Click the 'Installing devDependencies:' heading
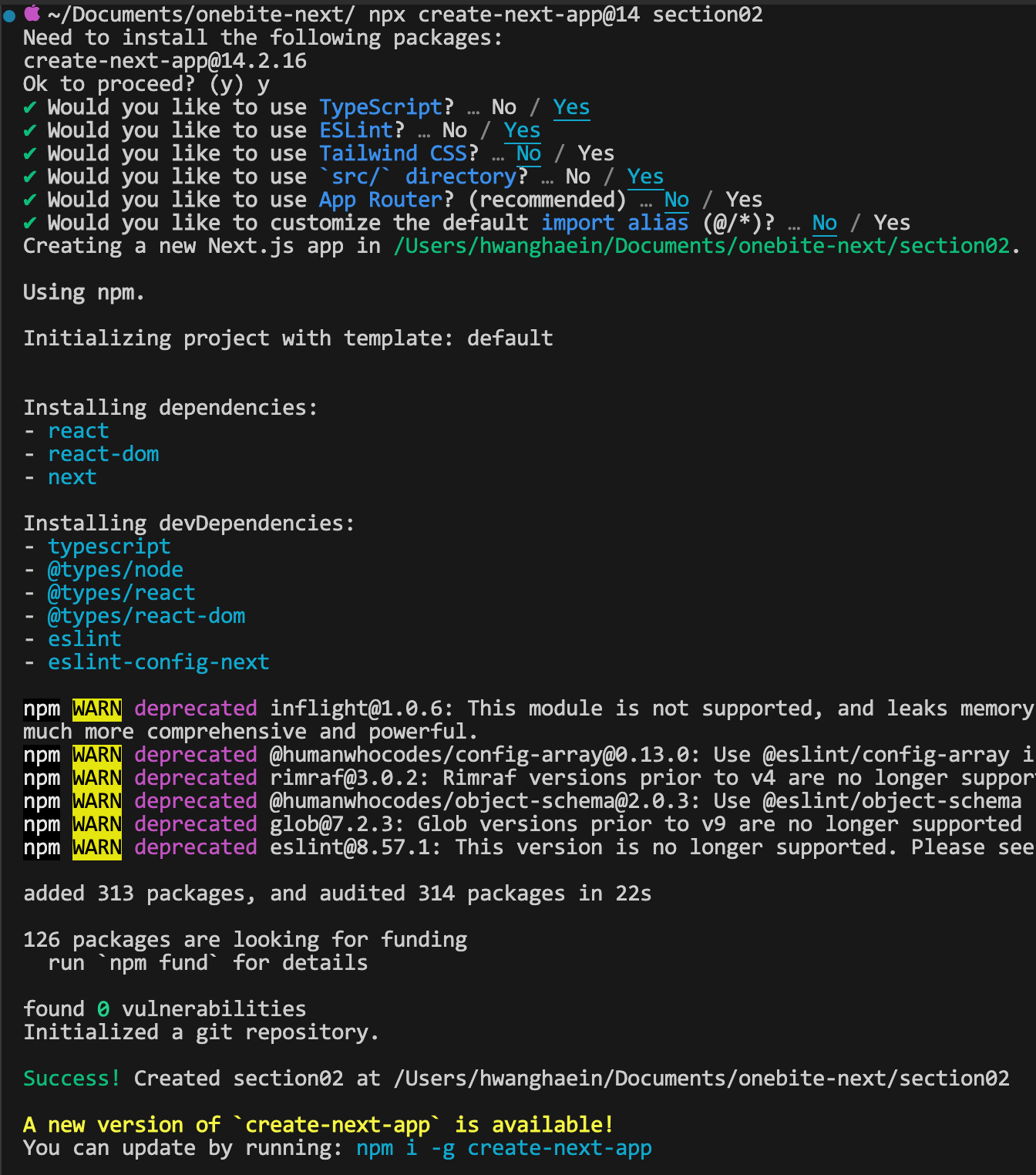Image resolution: width=1036 pixels, height=1175 pixels. (x=189, y=524)
